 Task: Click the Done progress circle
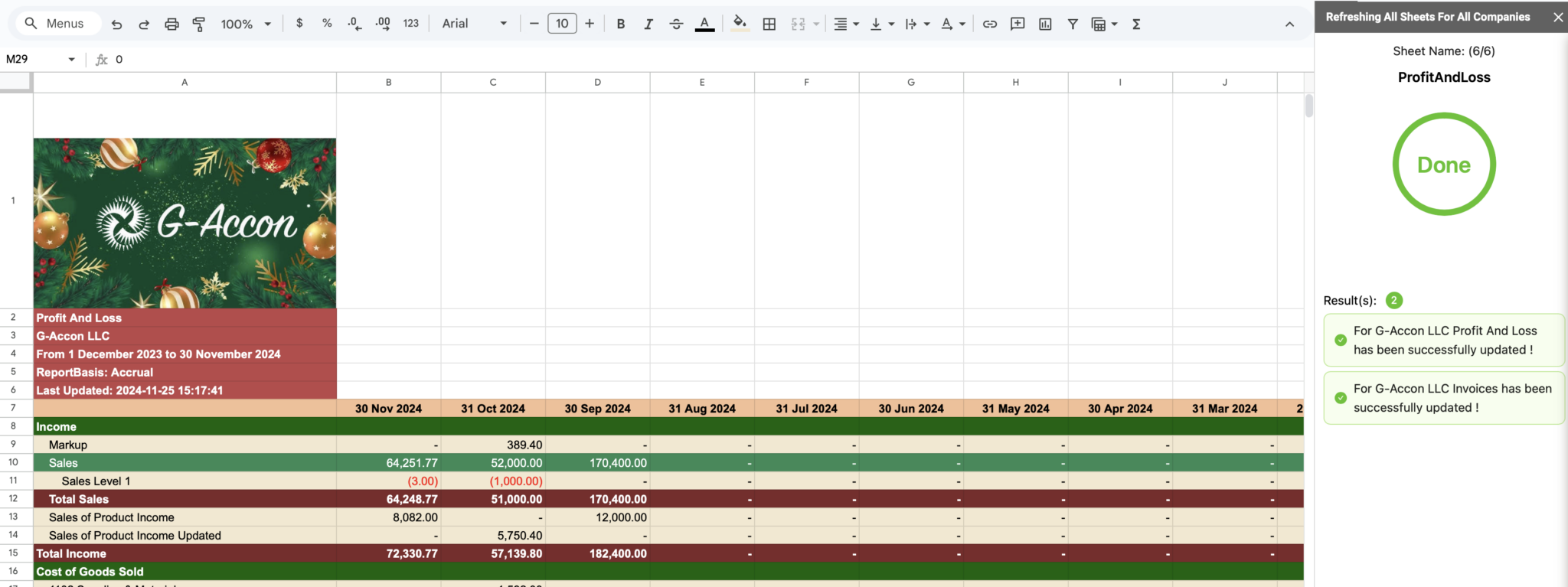tap(1444, 164)
